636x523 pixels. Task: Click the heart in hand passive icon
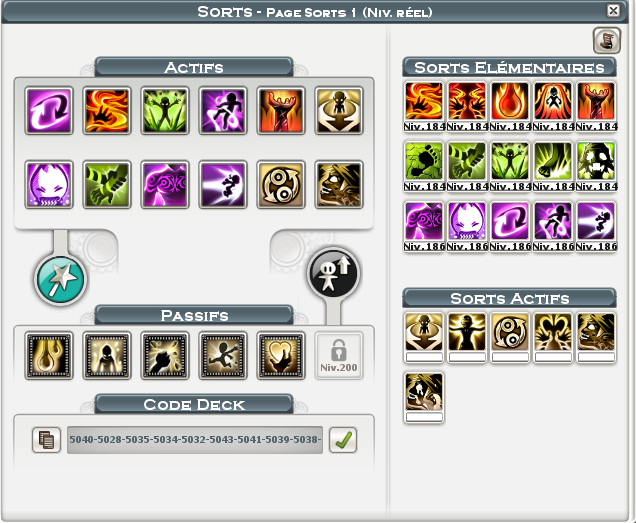point(281,356)
